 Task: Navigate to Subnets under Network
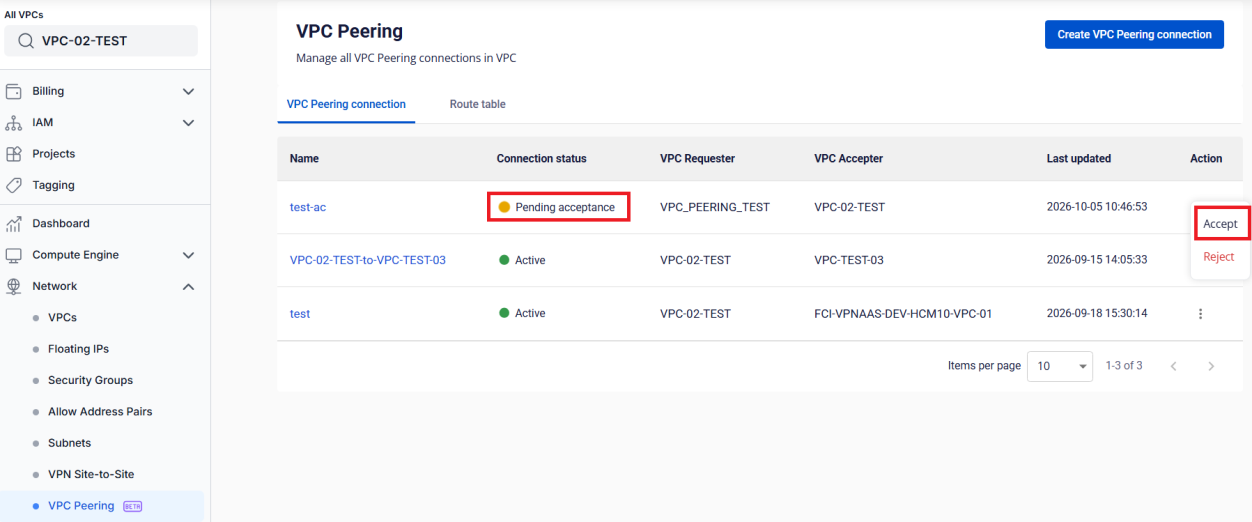tap(69, 443)
